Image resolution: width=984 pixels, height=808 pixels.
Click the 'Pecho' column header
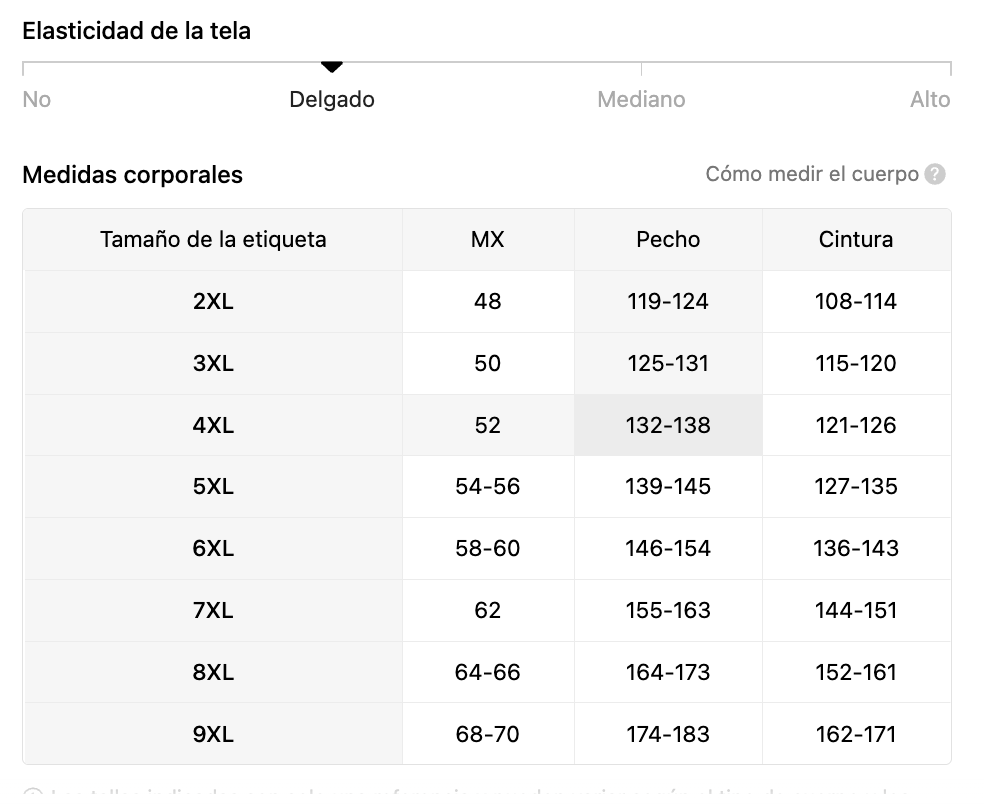tap(668, 240)
